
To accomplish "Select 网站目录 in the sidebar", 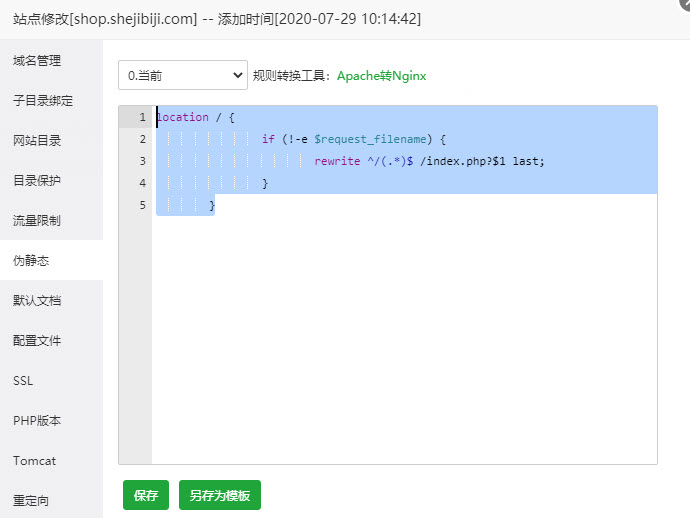I will [37, 141].
